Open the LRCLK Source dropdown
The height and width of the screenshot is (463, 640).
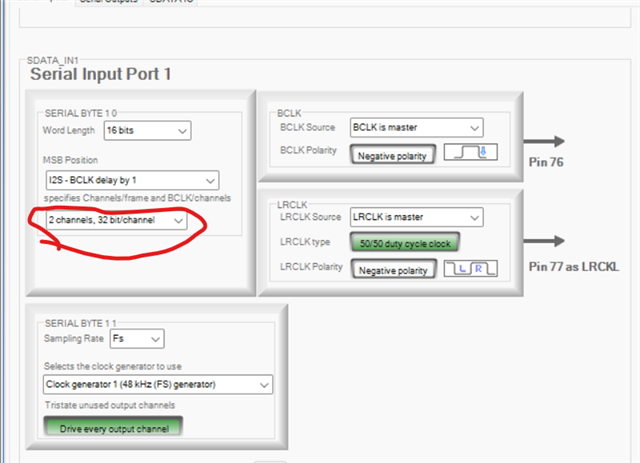coord(416,217)
